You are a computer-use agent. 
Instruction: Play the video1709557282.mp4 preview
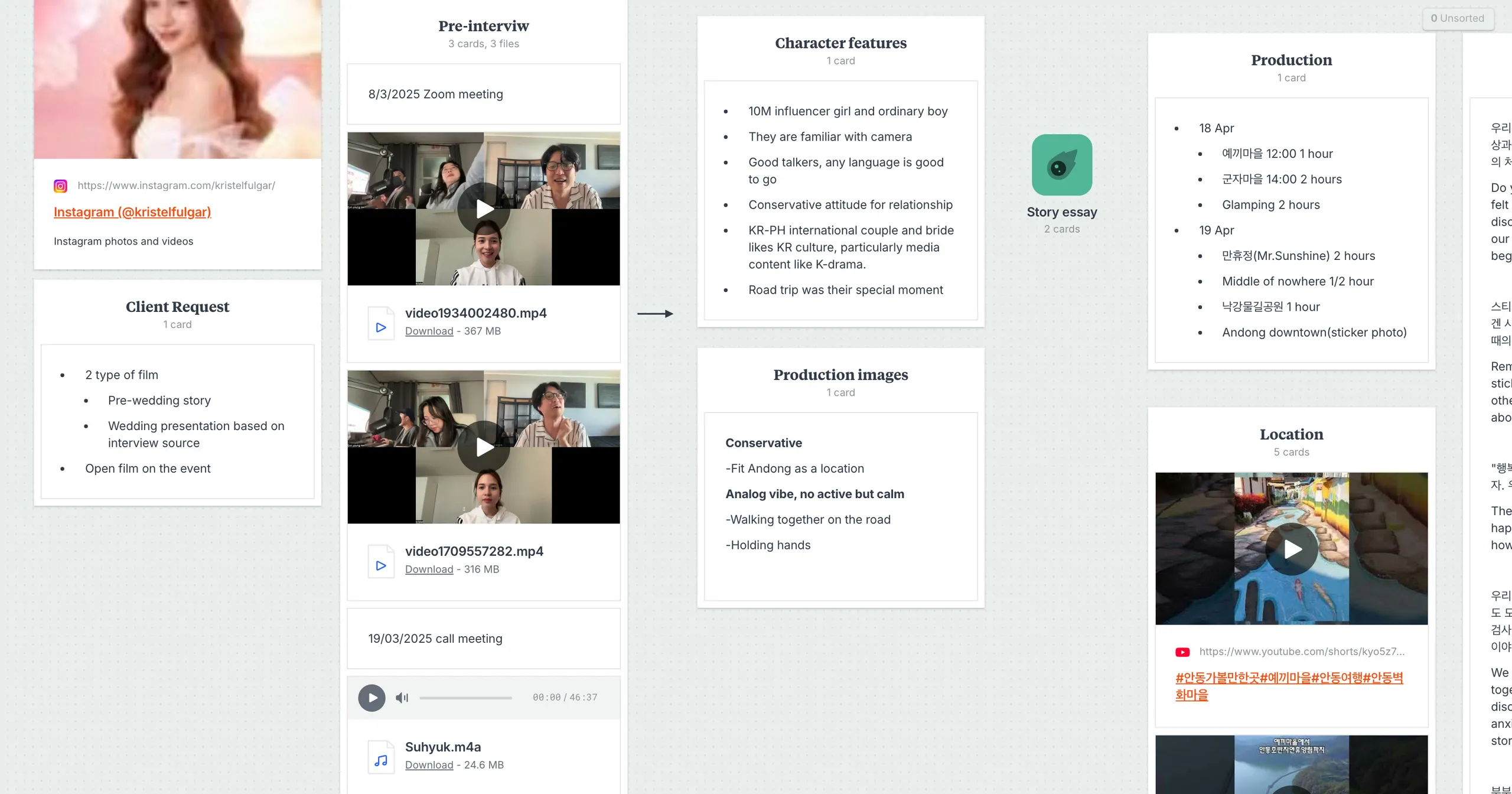484,447
